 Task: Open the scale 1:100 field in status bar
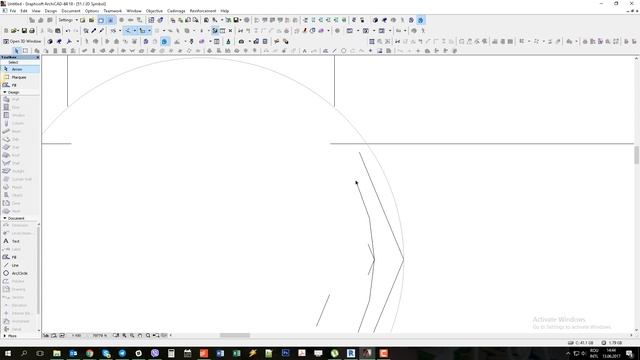[x=76, y=336]
